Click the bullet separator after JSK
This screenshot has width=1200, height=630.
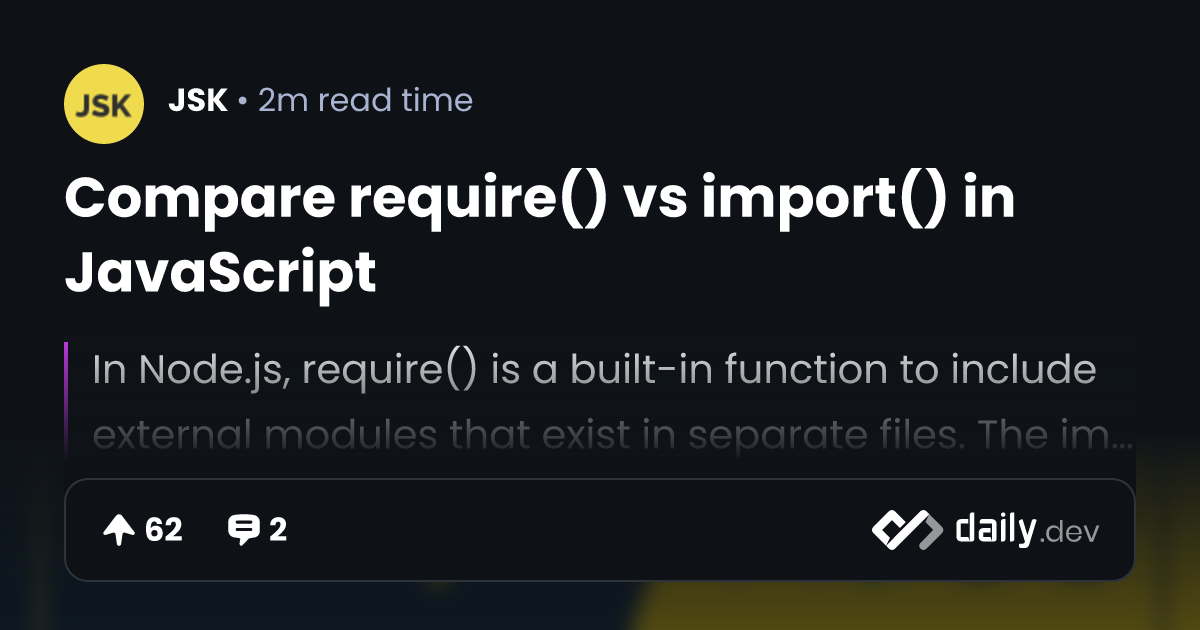point(243,101)
